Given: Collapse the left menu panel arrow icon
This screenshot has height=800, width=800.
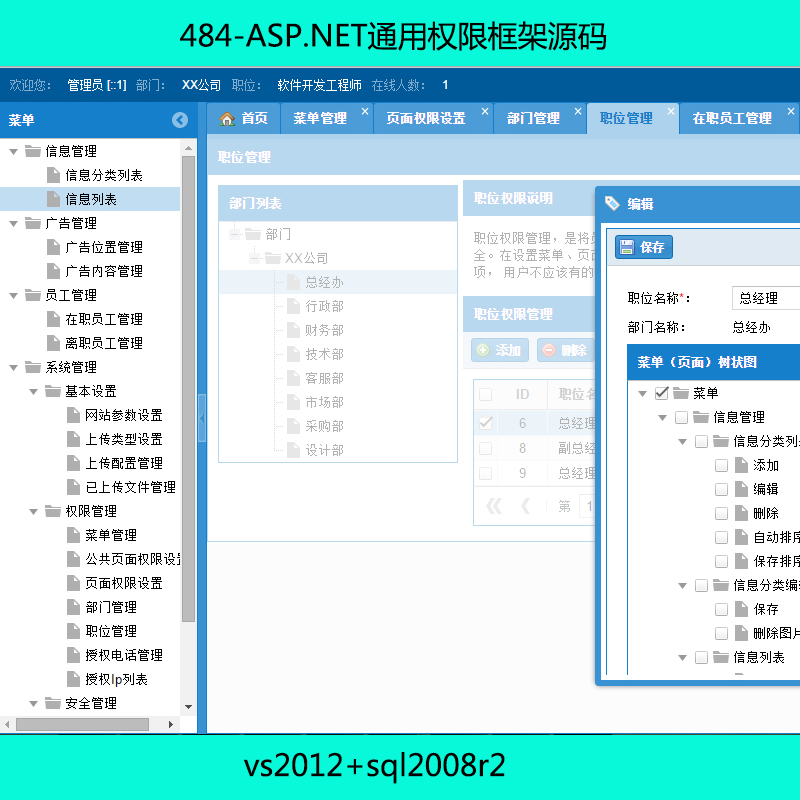Looking at the screenshot, I should (x=180, y=120).
